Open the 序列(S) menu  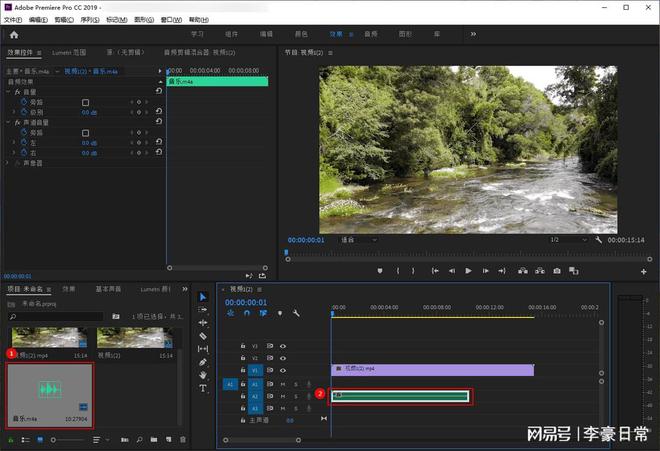point(90,20)
